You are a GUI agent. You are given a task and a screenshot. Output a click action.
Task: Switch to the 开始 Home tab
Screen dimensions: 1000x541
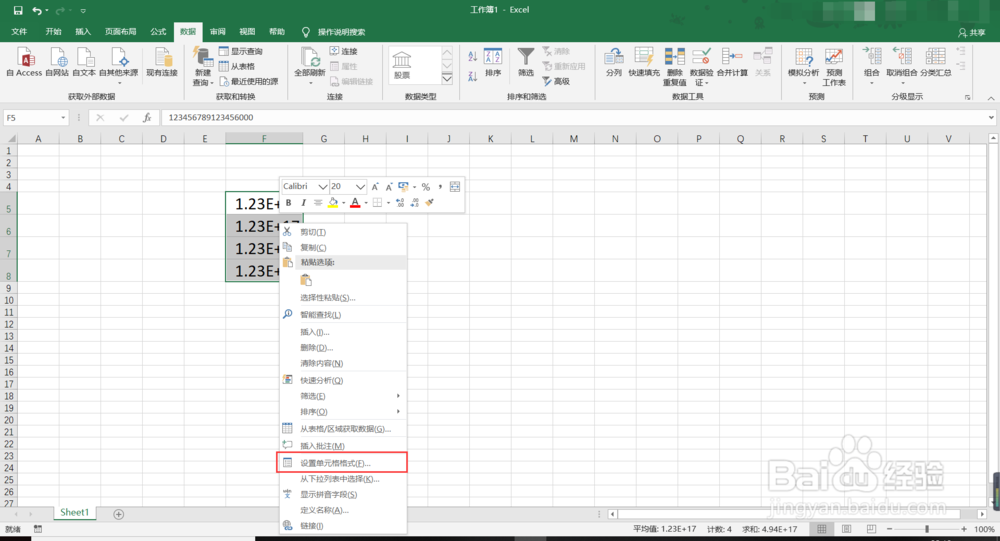click(54, 31)
